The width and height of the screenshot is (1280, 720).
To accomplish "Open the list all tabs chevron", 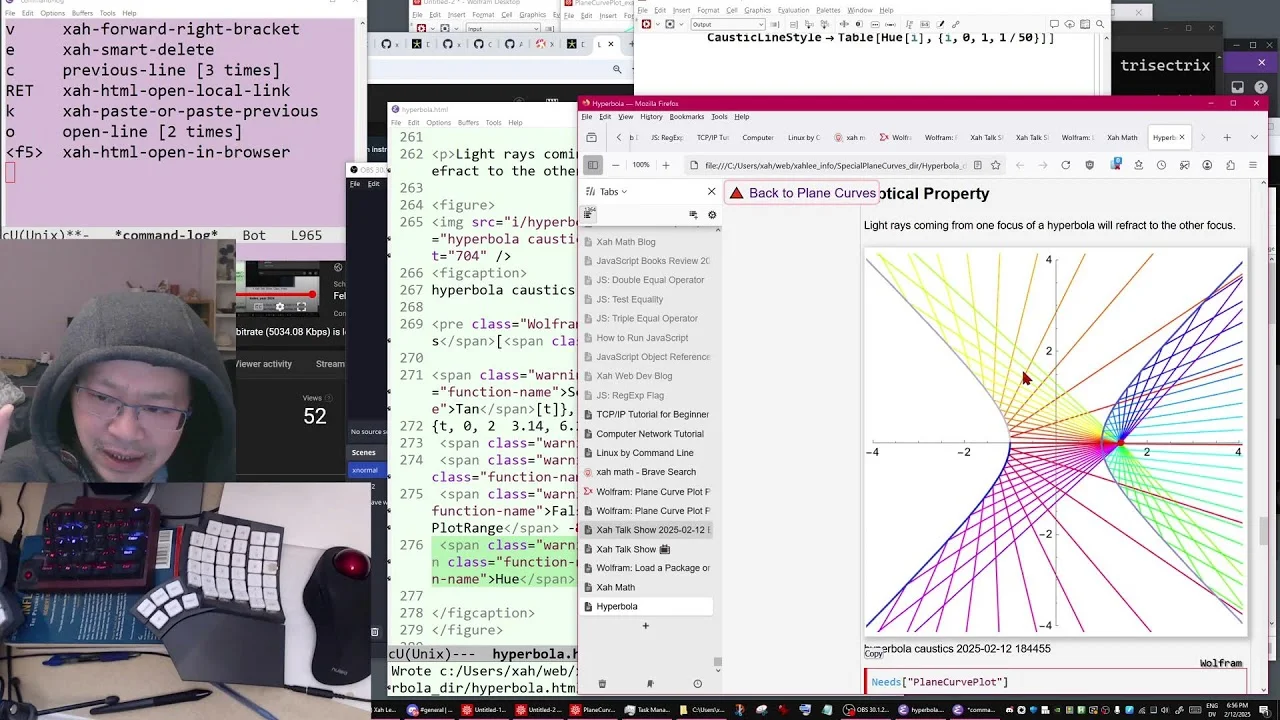I will pyautogui.click(x=1254, y=137).
